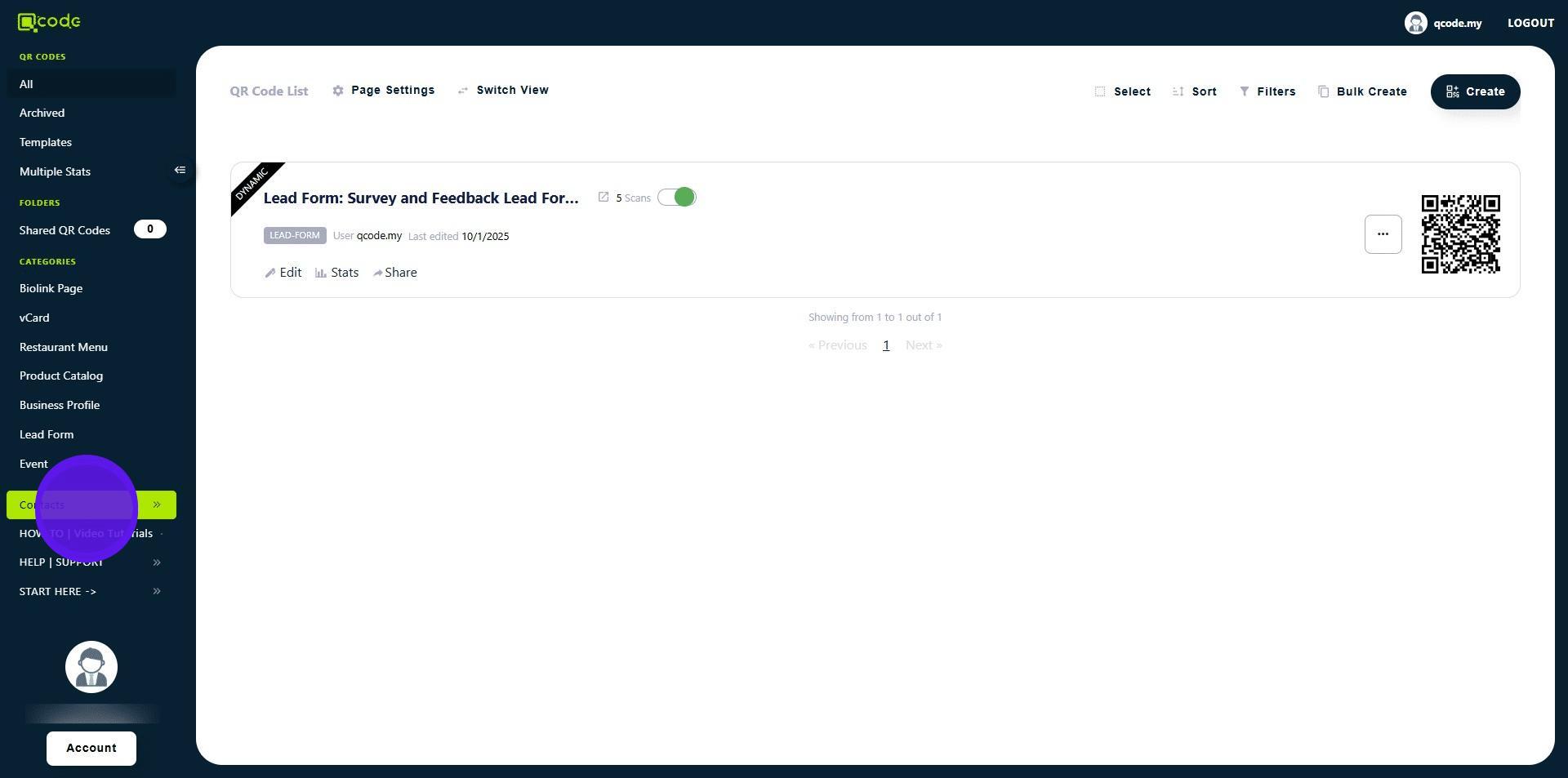Viewport: 1568px width, 778px height.
Task: Click the user avatar in top bar
Action: [x=1415, y=23]
